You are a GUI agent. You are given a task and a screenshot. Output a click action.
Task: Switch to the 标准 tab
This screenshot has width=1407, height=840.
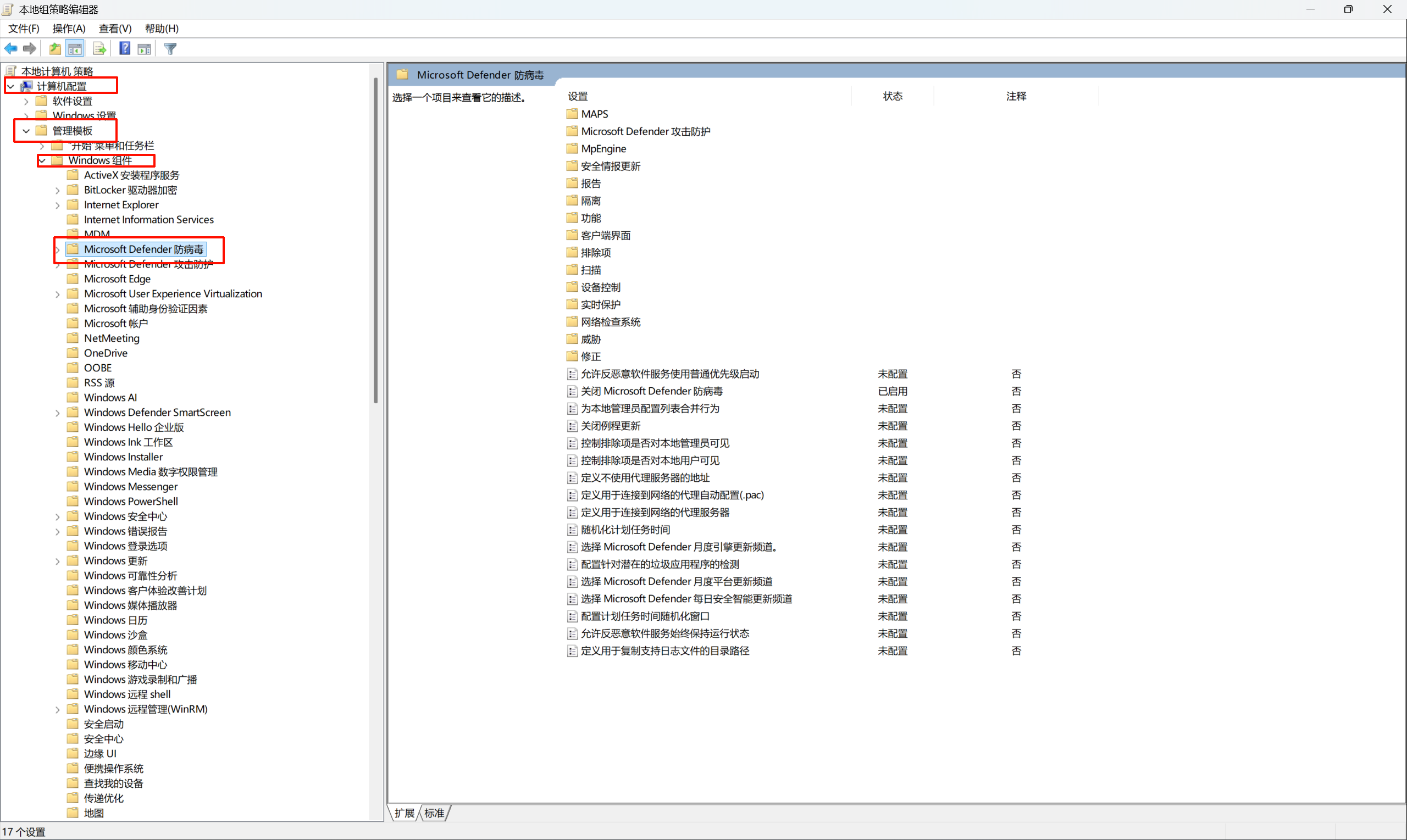[x=434, y=813]
